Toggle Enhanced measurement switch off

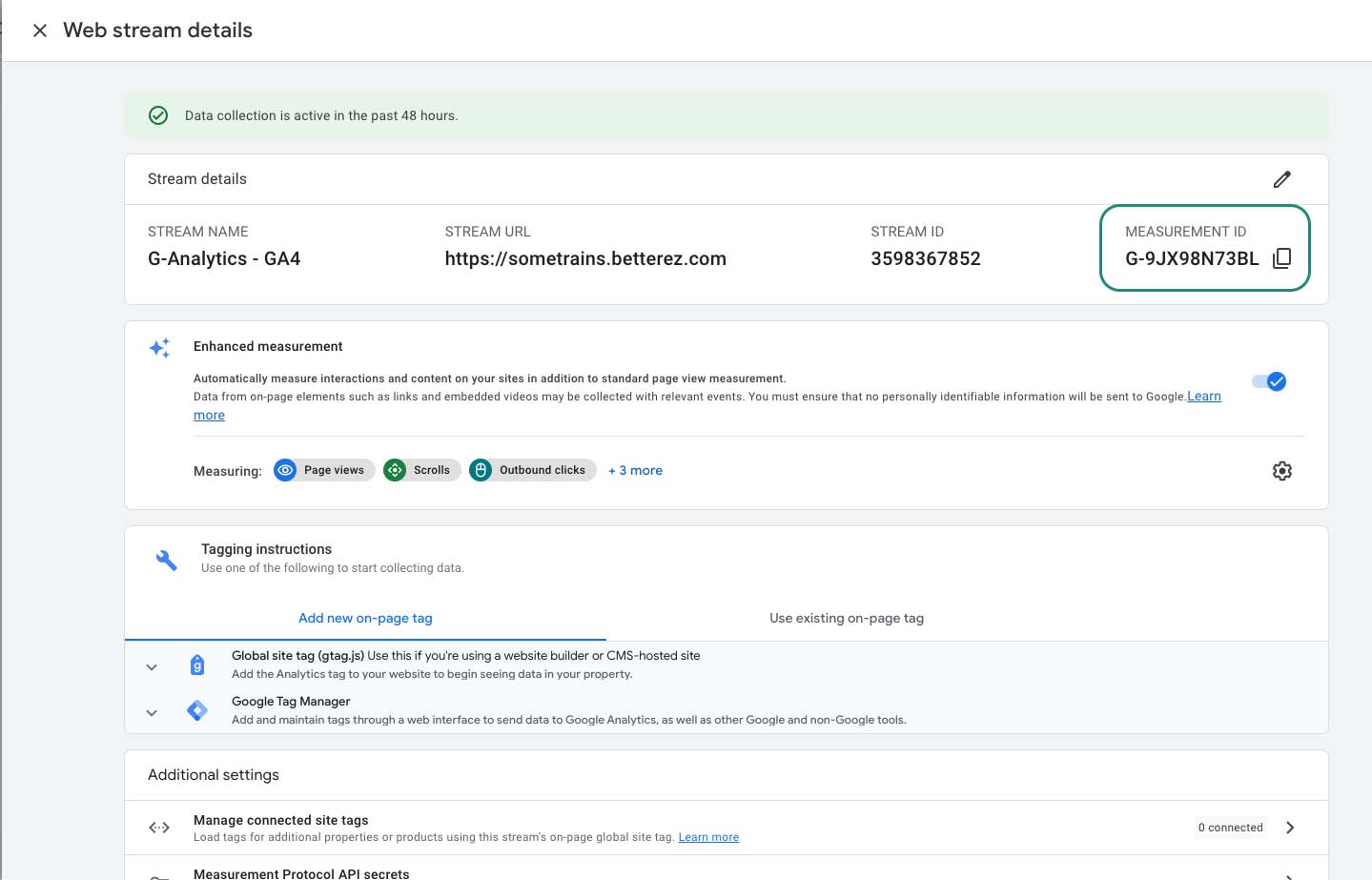[1269, 381]
